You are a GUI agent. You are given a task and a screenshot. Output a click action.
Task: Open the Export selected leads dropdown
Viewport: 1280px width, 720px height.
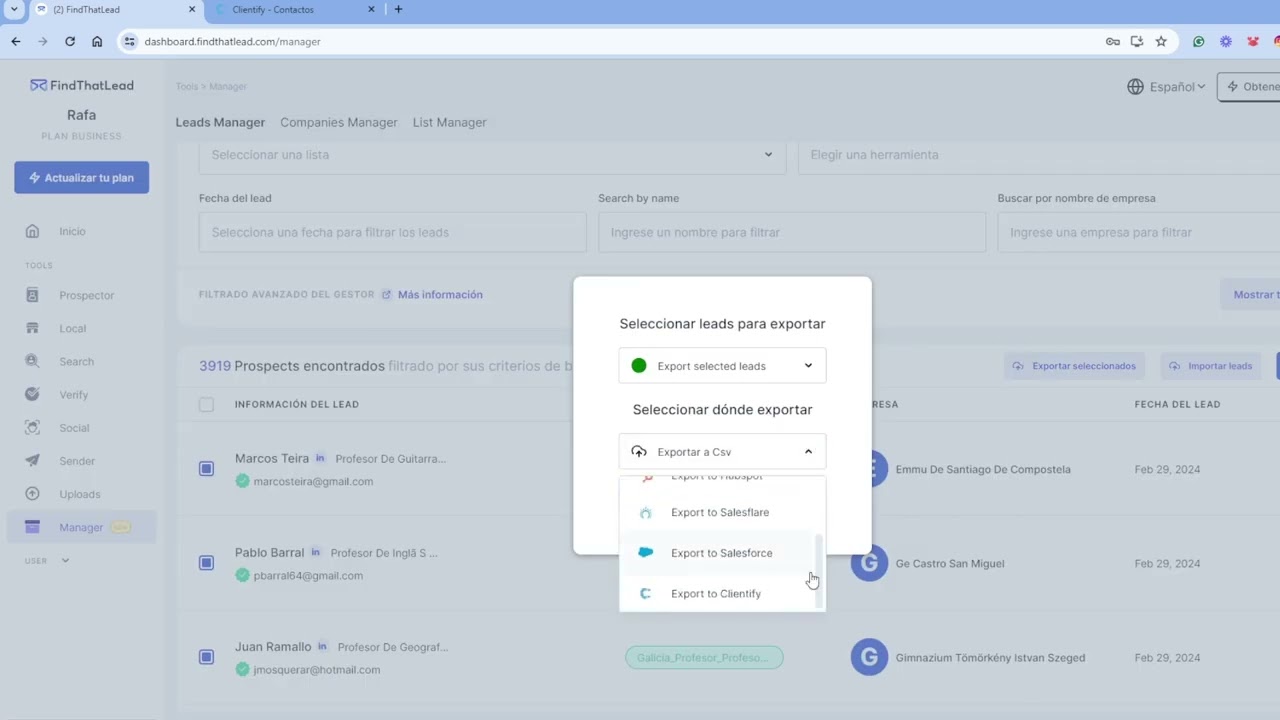point(722,366)
